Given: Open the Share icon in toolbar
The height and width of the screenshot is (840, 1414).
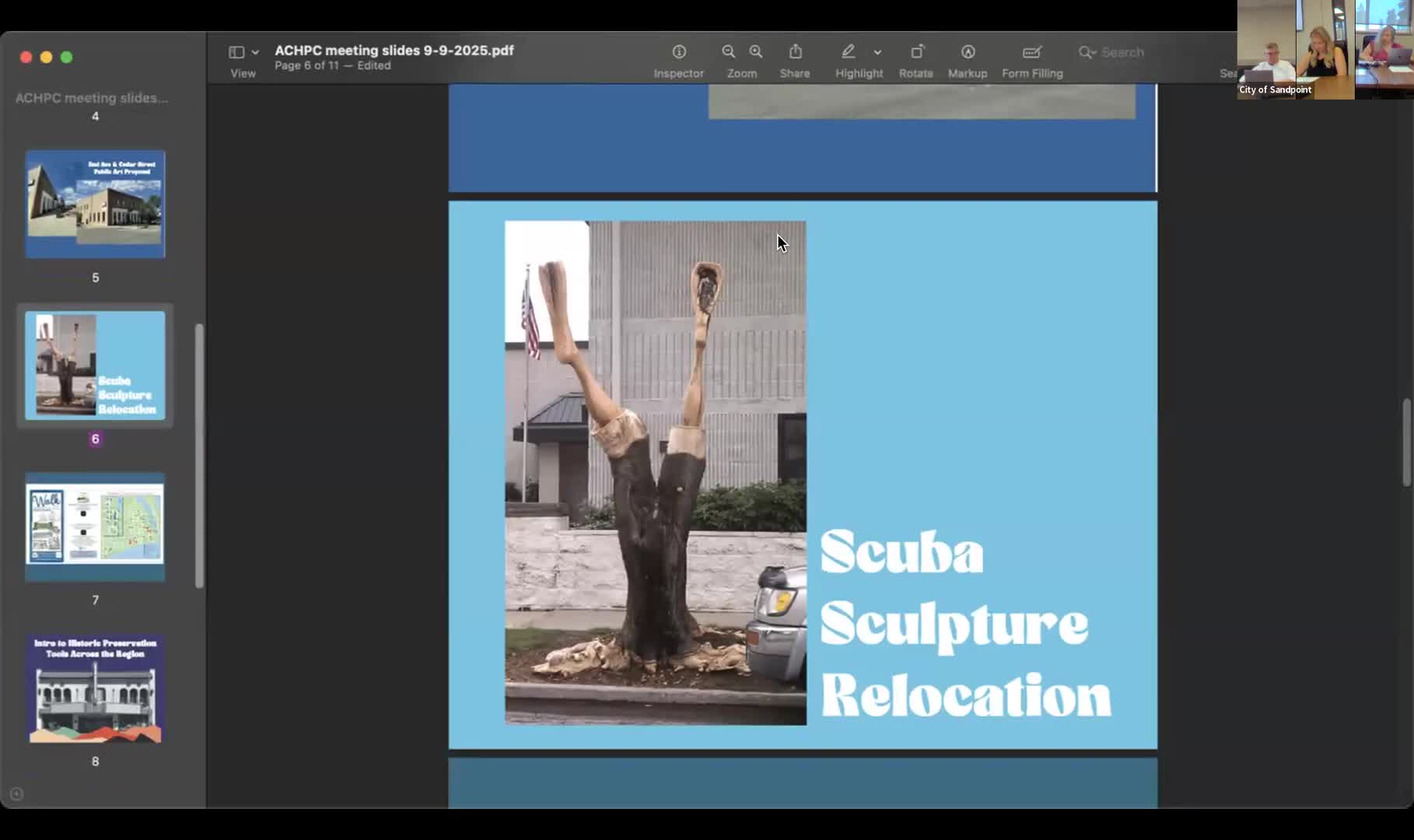Looking at the screenshot, I should tap(795, 51).
